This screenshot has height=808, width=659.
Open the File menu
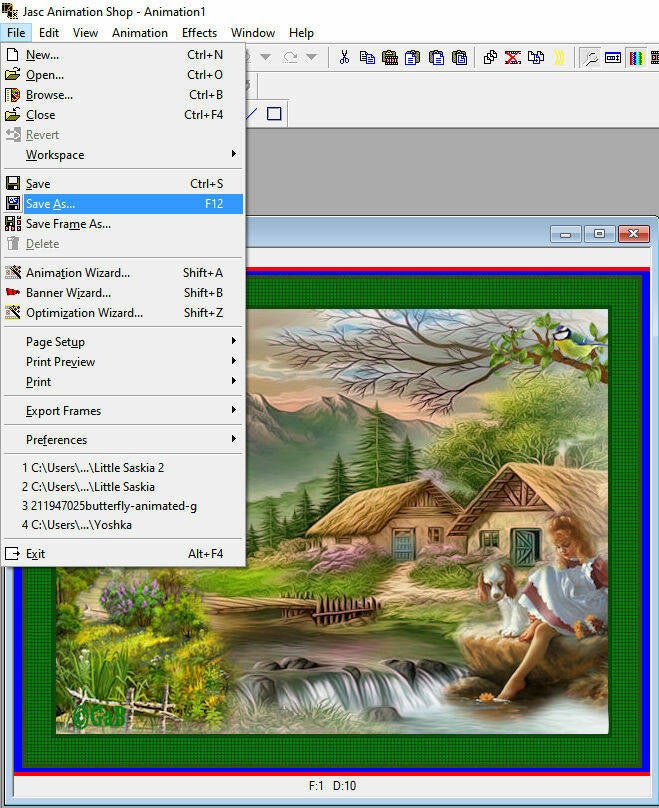[x=16, y=32]
